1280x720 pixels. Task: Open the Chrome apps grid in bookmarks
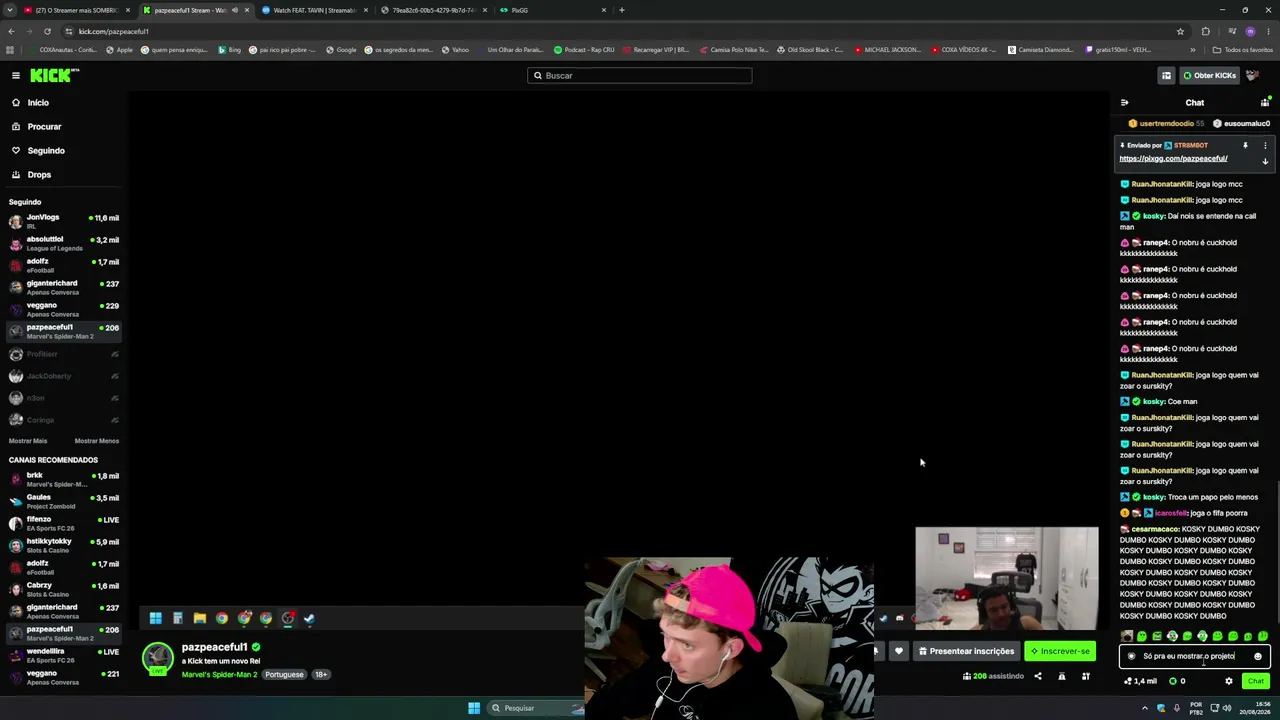(10, 50)
